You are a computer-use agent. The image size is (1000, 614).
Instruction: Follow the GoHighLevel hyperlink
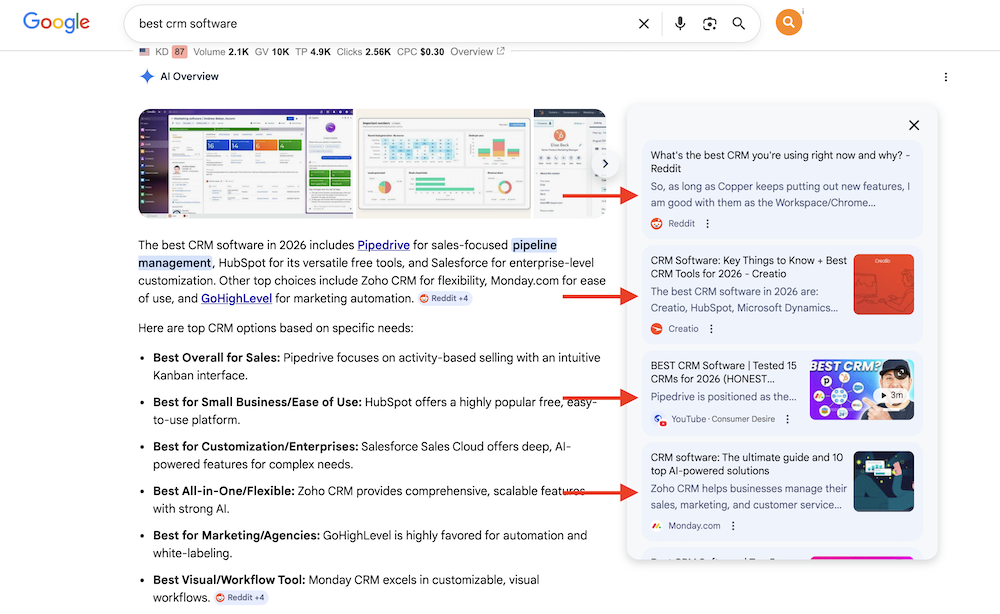click(236, 298)
